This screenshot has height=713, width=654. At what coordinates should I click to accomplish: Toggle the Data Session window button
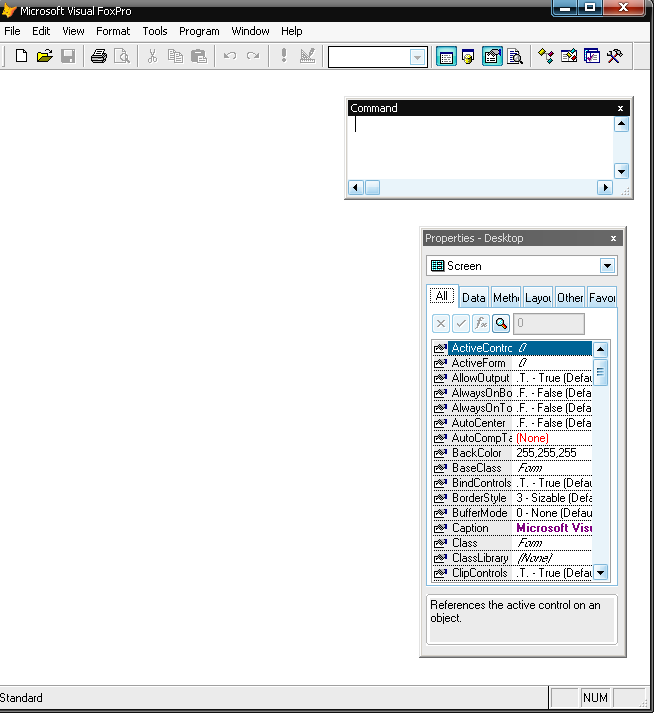pyautogui.click(x=468, y=56)
